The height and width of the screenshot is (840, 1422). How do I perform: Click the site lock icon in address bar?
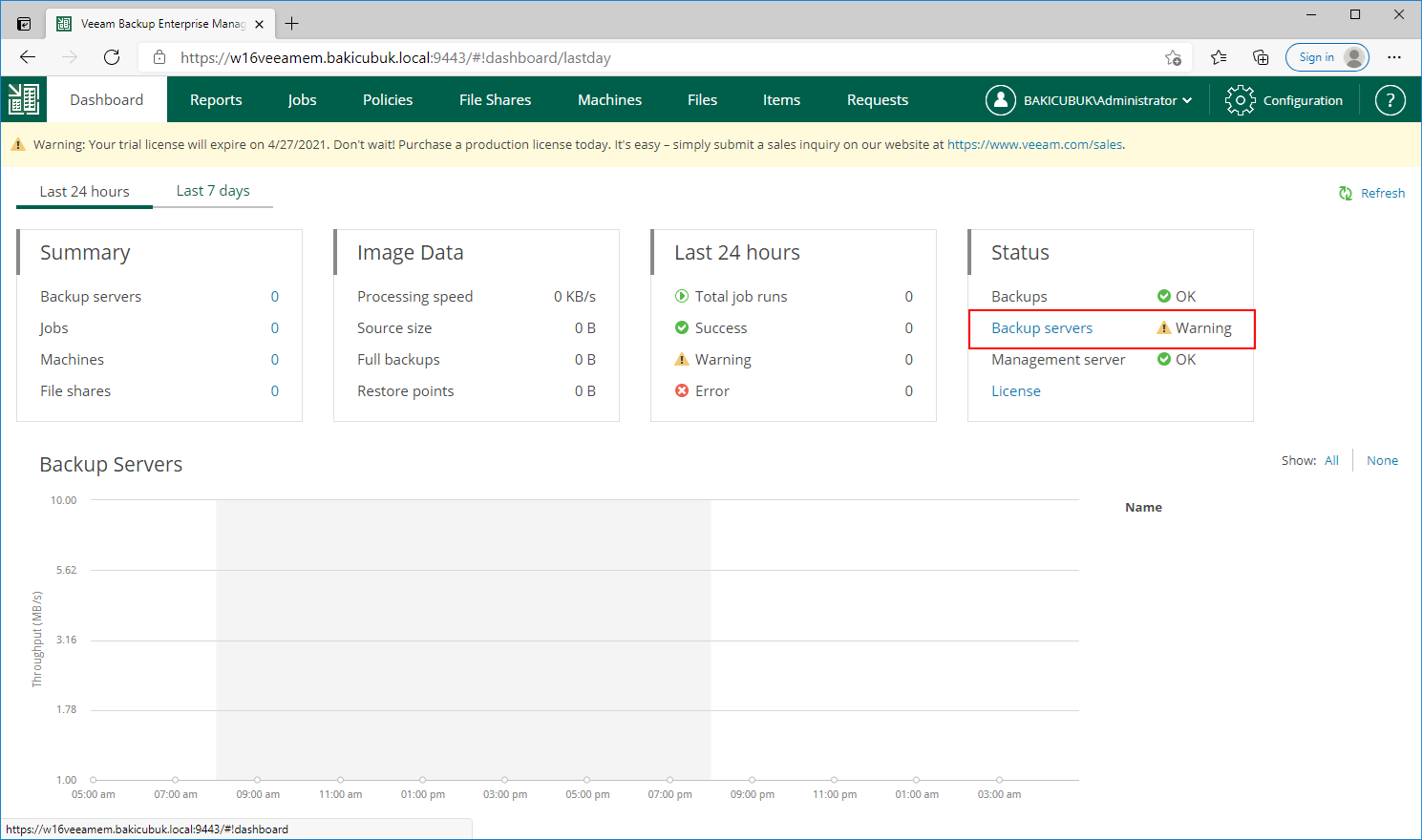(159, 57)
